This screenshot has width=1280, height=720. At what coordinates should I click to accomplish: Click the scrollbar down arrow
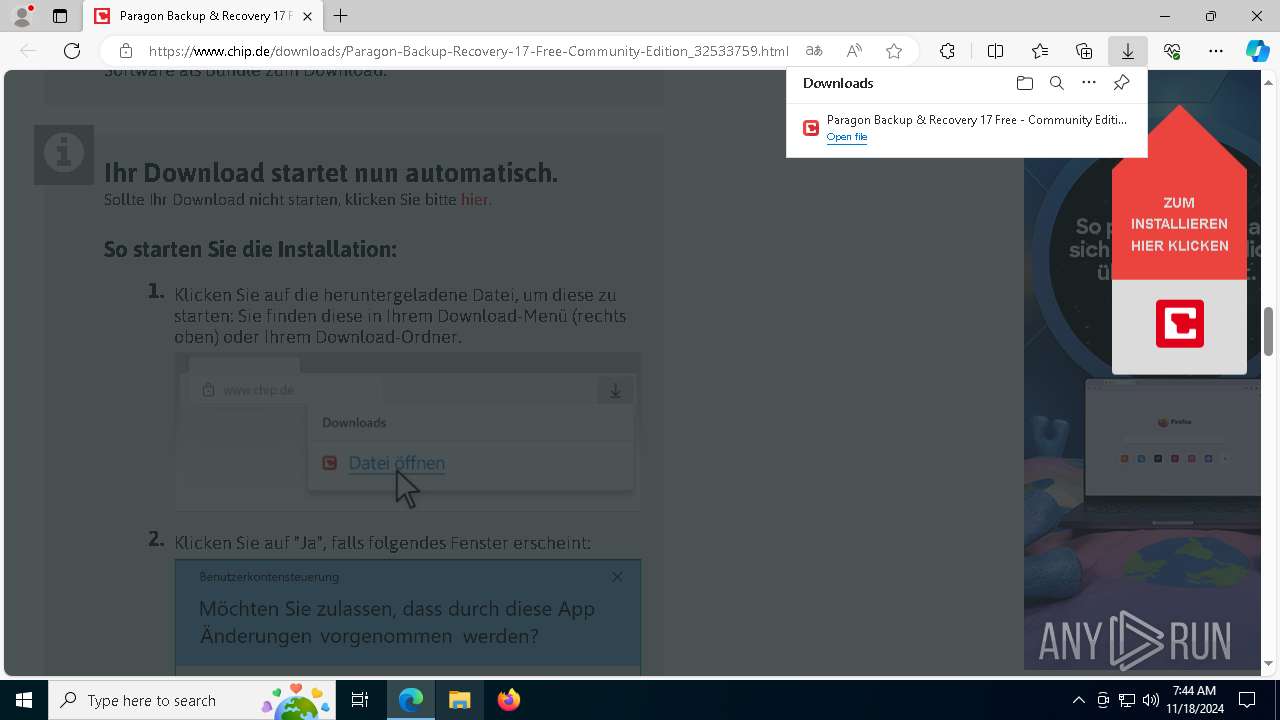point(1269,663)
